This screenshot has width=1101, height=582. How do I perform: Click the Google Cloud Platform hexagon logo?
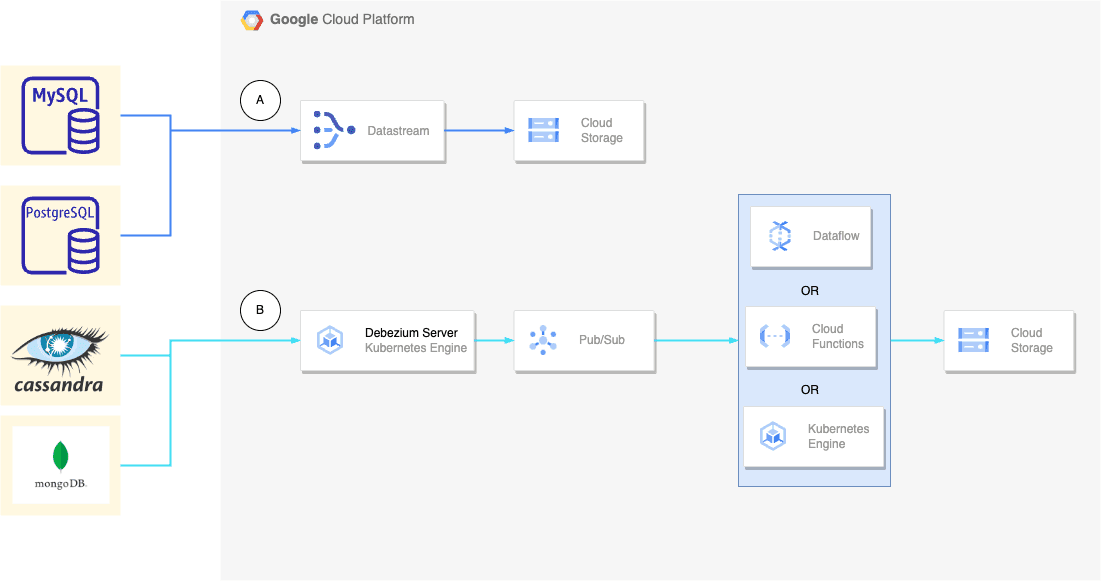pyautogui.click(x=251, y=20)
